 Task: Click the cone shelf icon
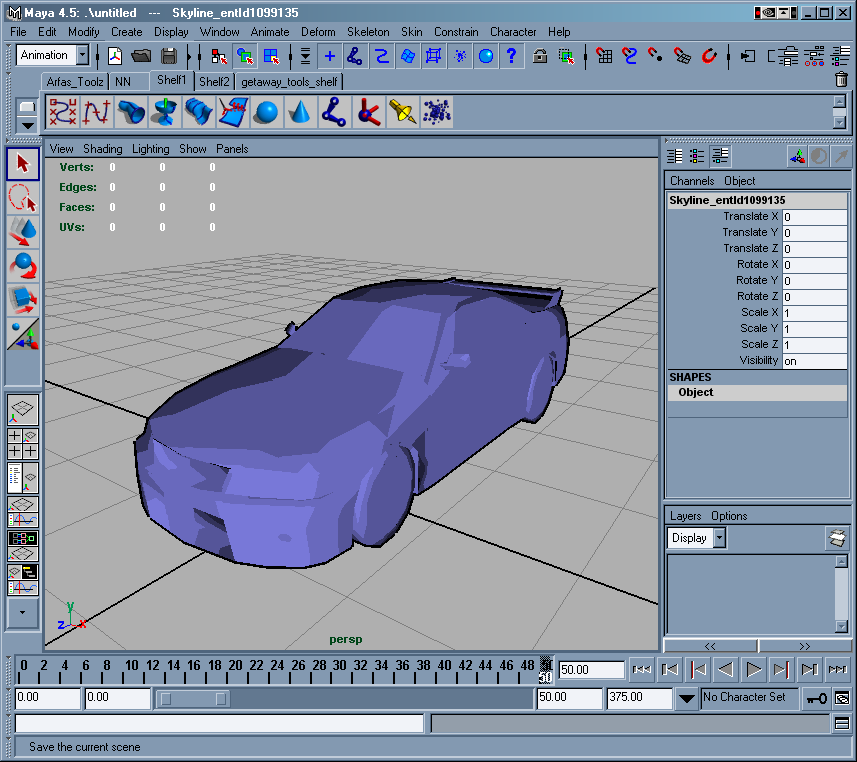click(300, 113)
